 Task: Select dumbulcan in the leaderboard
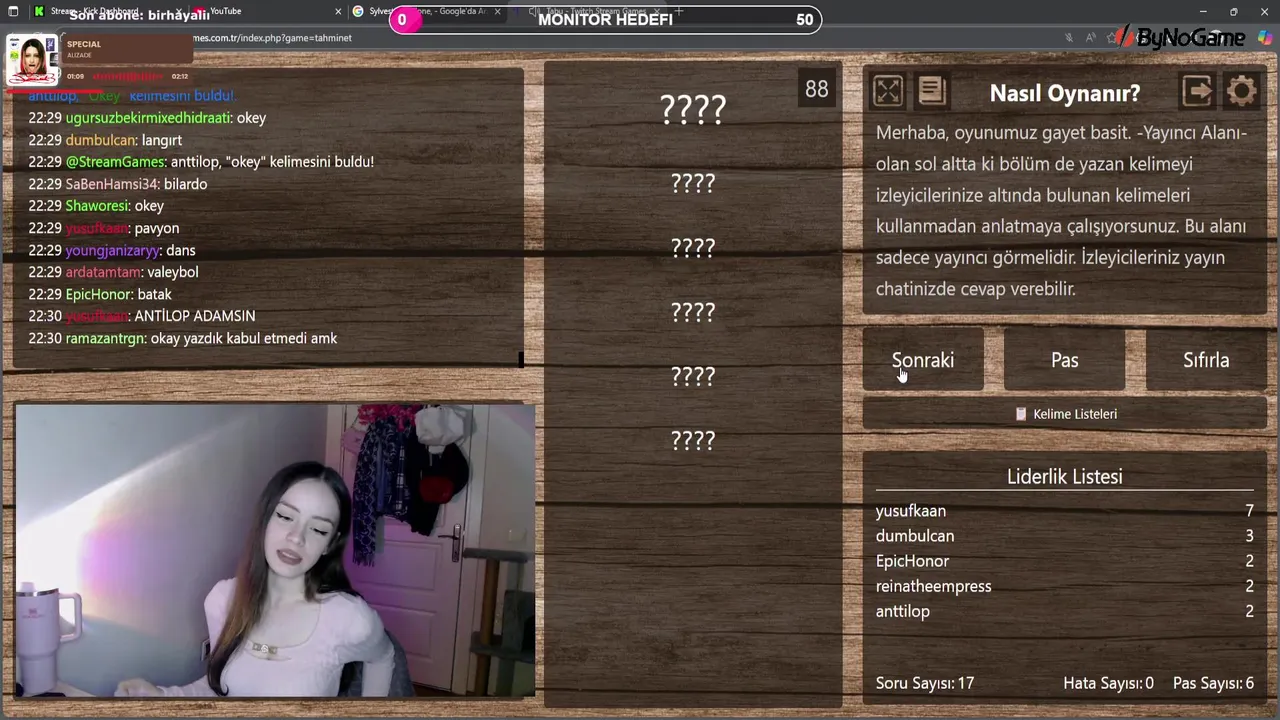pos(915,536)
